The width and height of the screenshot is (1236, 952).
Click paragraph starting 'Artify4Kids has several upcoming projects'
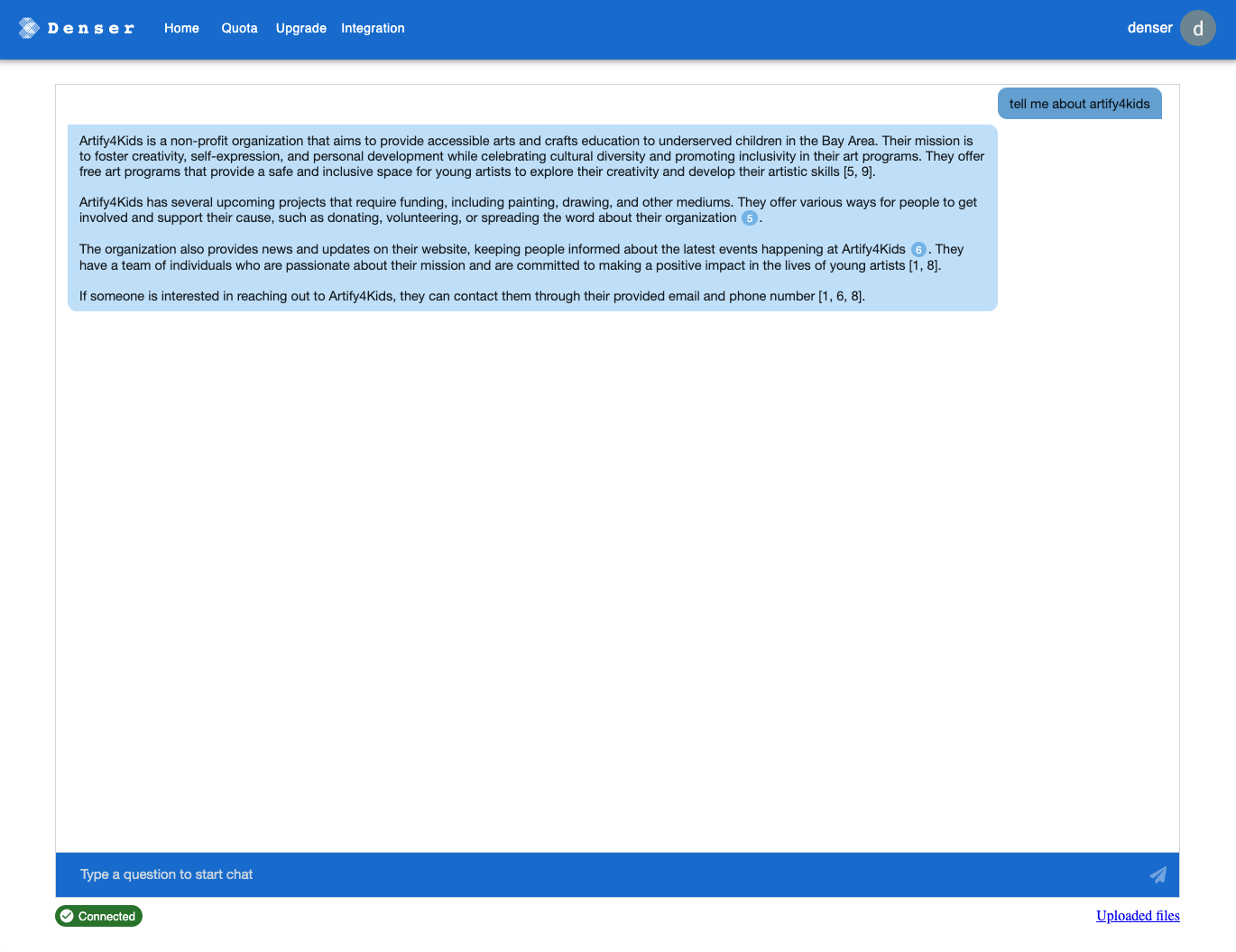pyautogui.click(x=529, y=210)
